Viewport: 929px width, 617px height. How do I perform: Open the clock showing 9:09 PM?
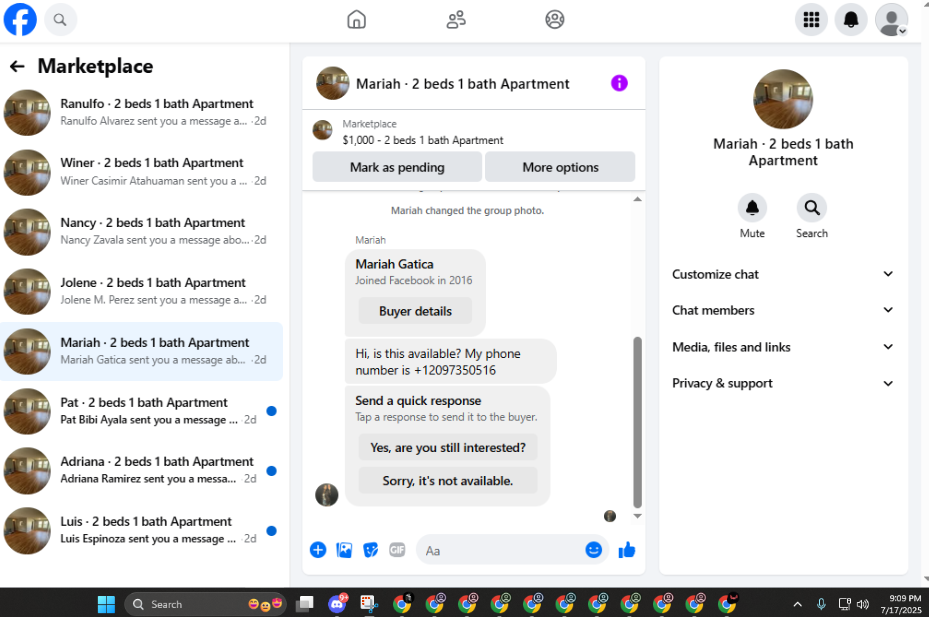click(x=901, y=604)
